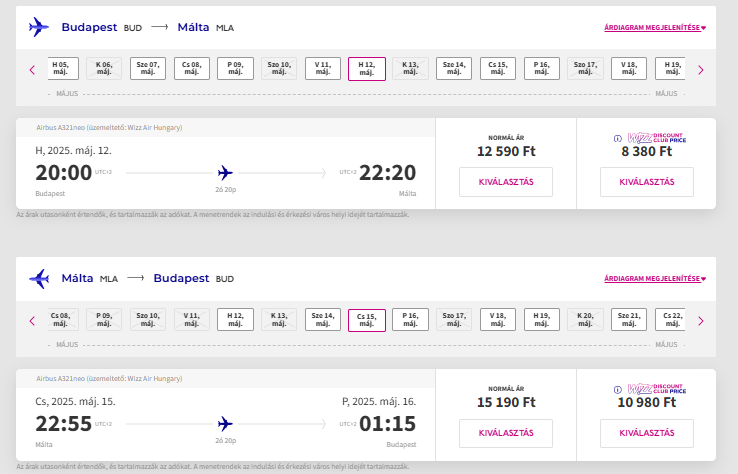
Task: Go to earlier dates in the Budapest–Málta date strip
Action: click(32, 70)
